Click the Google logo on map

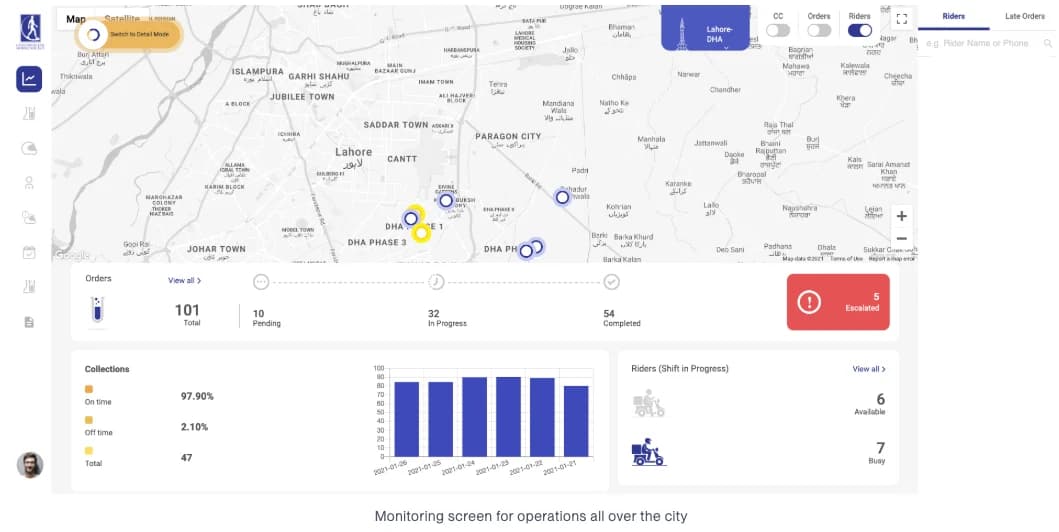[72, 255]
